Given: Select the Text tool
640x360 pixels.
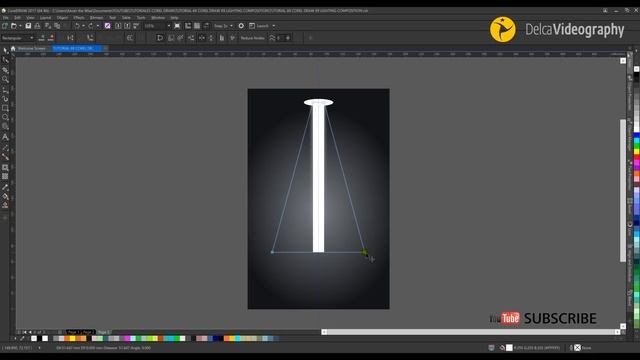Looking at the screenshot, I should tap(5, 137).
